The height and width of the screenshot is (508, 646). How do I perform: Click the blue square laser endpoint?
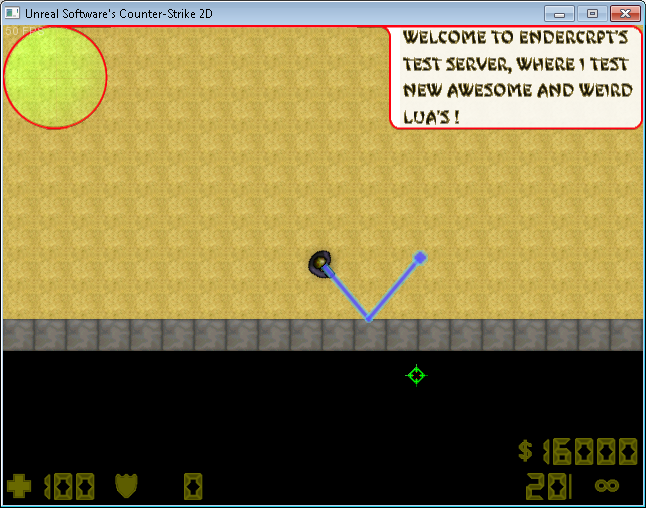(420, 258)
